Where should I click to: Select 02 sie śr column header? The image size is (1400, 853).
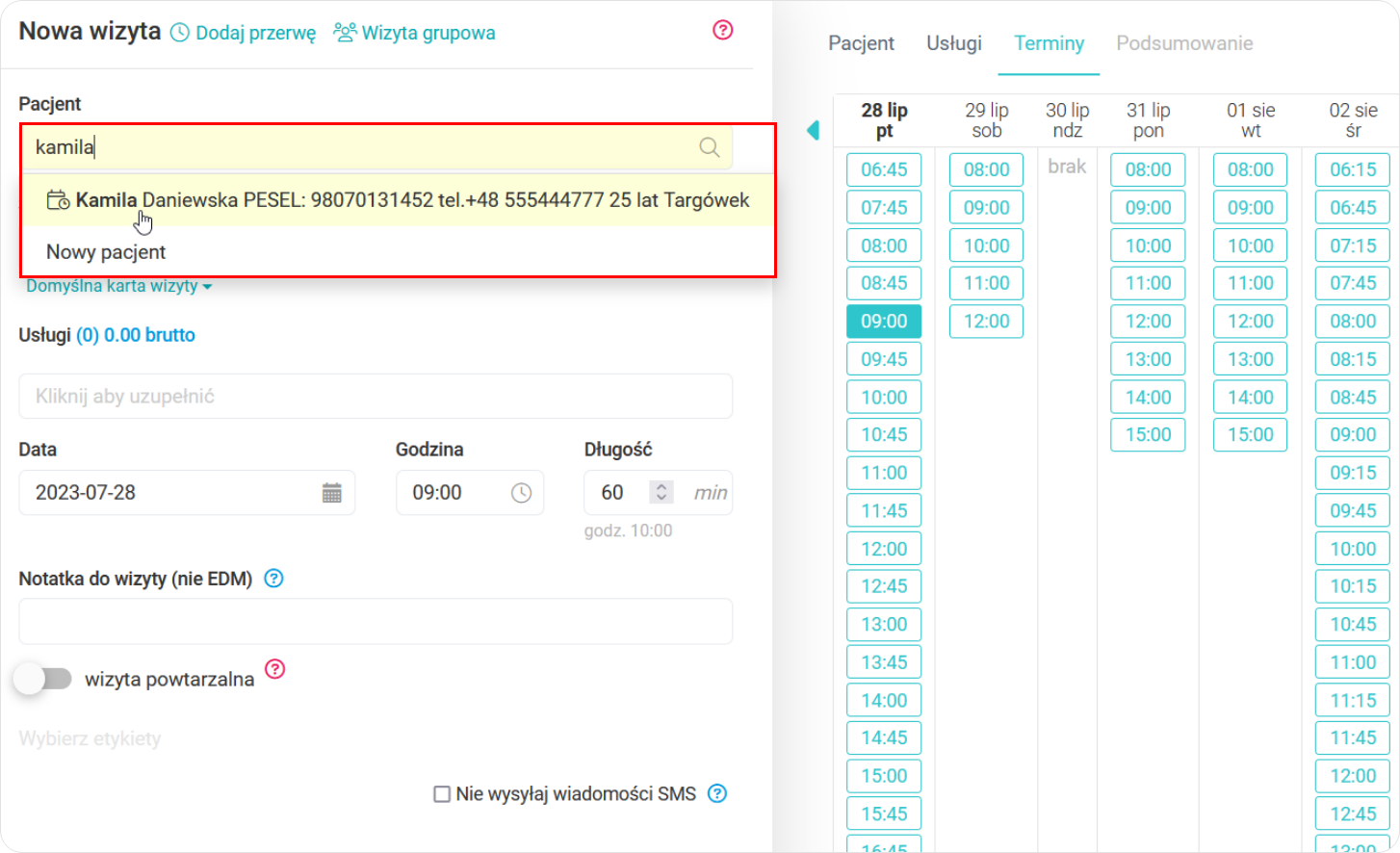pyautogui.click(x=1353, y=120)
